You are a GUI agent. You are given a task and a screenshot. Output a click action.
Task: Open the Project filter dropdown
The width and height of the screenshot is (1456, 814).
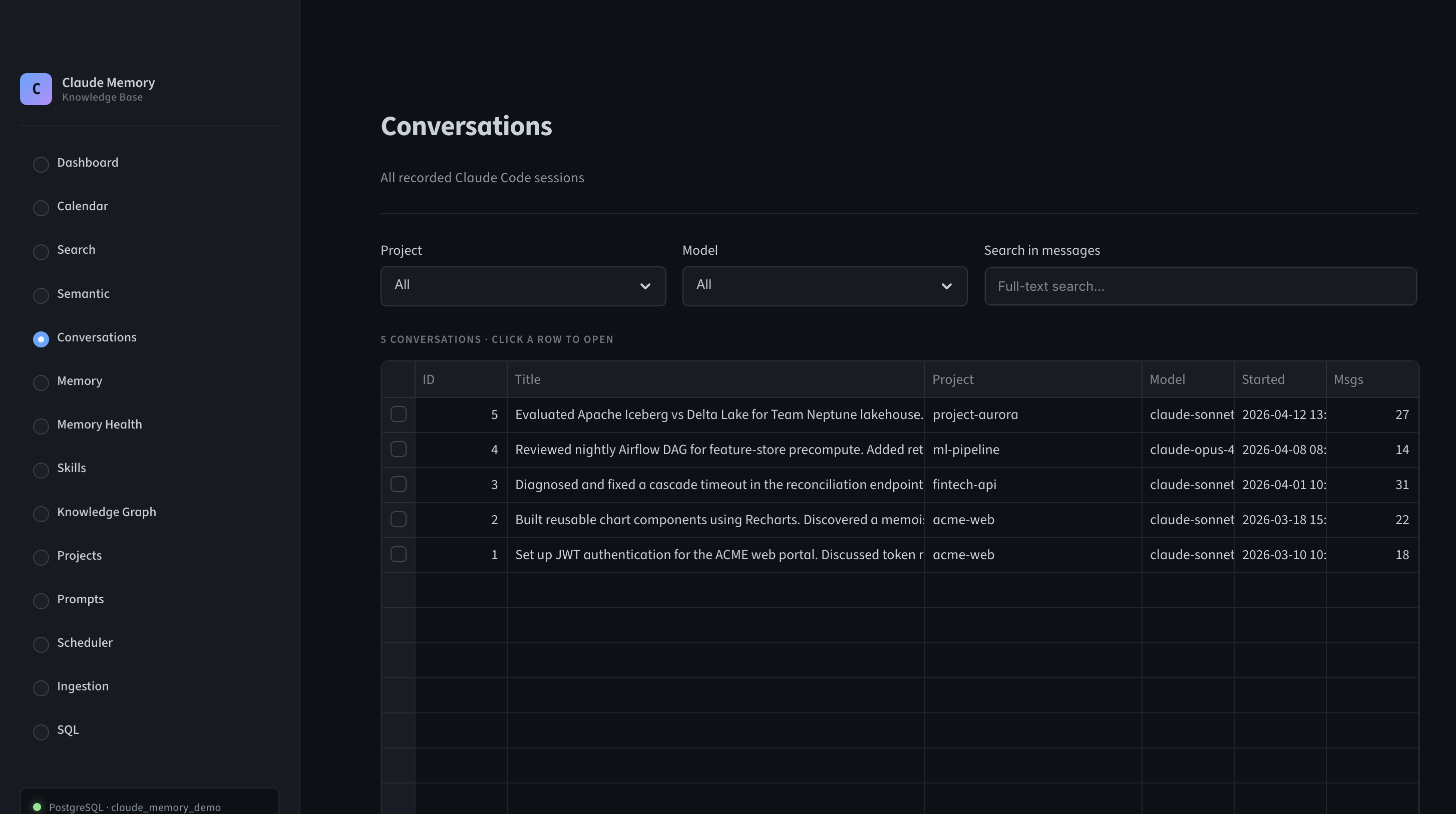pos(523,286)
